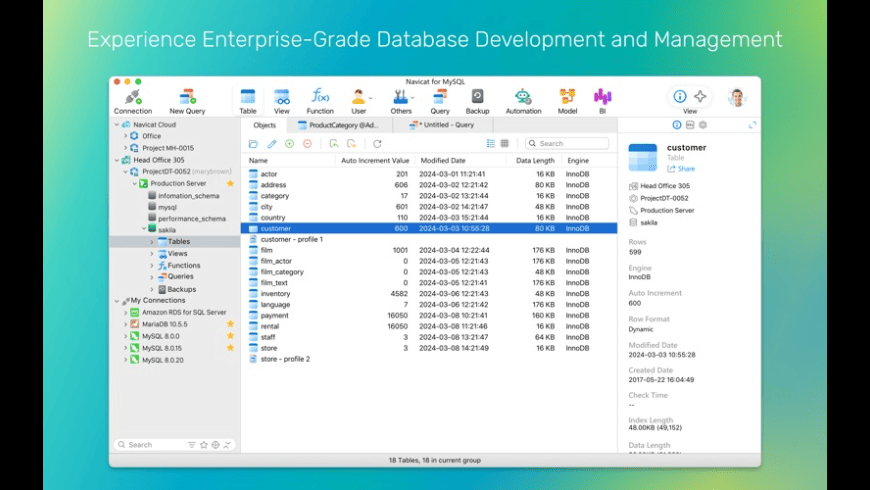Viewport: 870px width, 490px height.
Task: Open the User toolbar dropdown arrow
Action: (370, 98)
